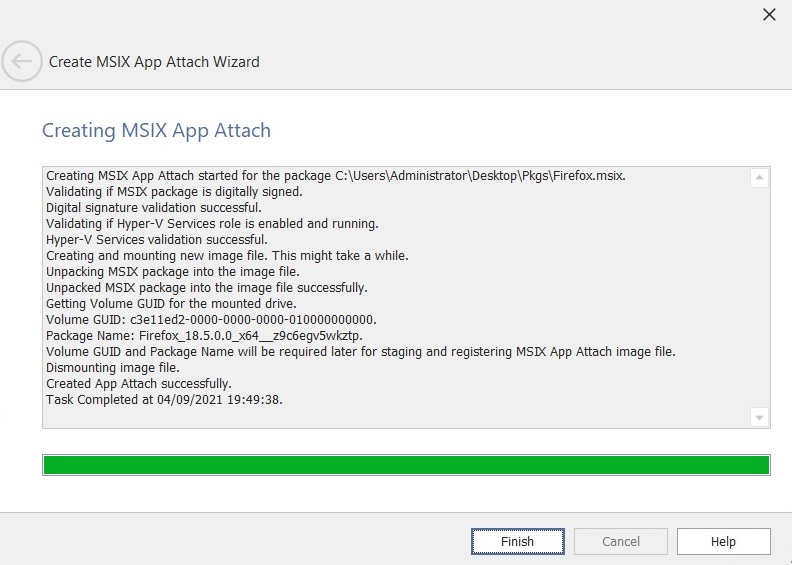Open Help for the wizard
The height and width of the screenshot is (565, 792).
(723, 541)
